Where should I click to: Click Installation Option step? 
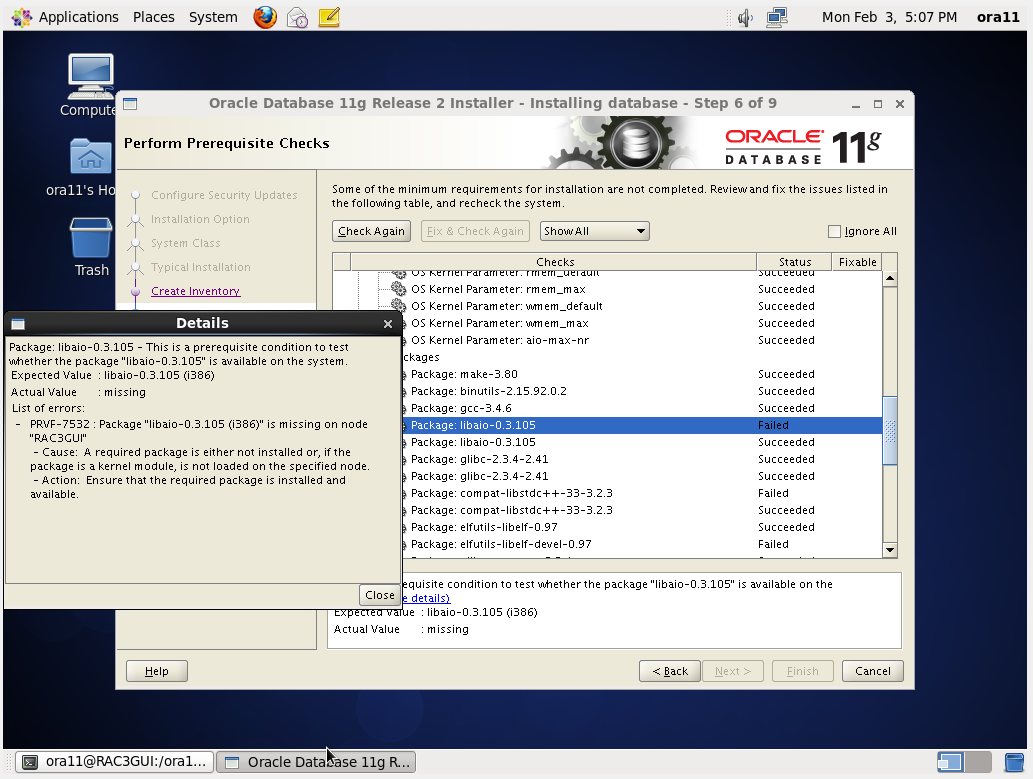pyautogui.click(x=200, y=219)
